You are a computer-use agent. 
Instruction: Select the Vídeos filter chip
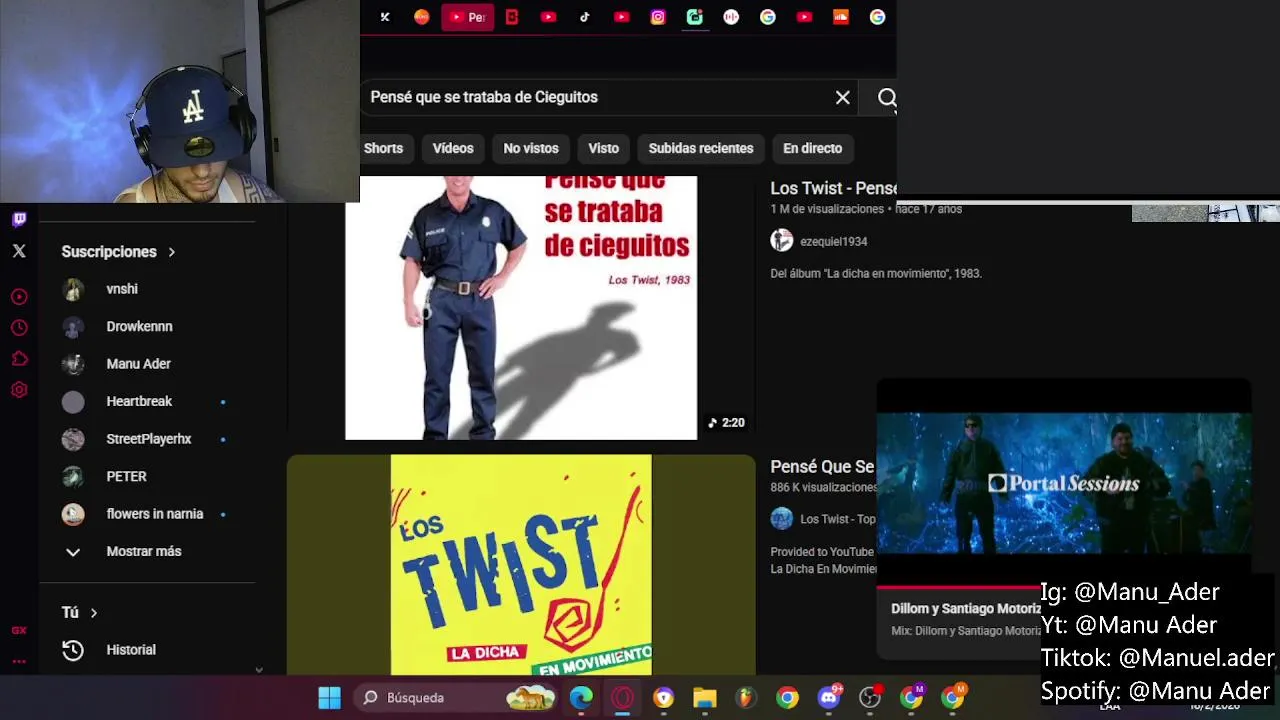tap(453, 148)
